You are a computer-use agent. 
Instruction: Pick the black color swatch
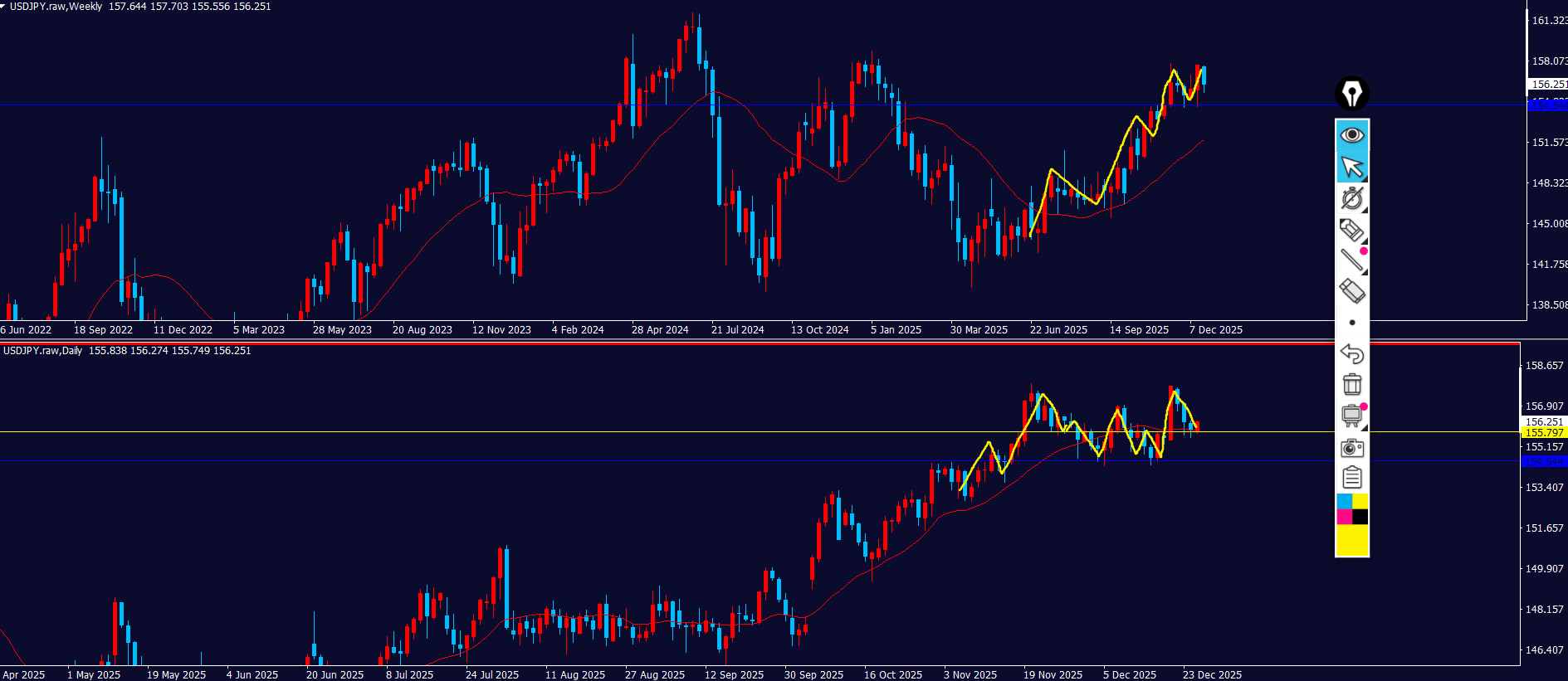1360,517
